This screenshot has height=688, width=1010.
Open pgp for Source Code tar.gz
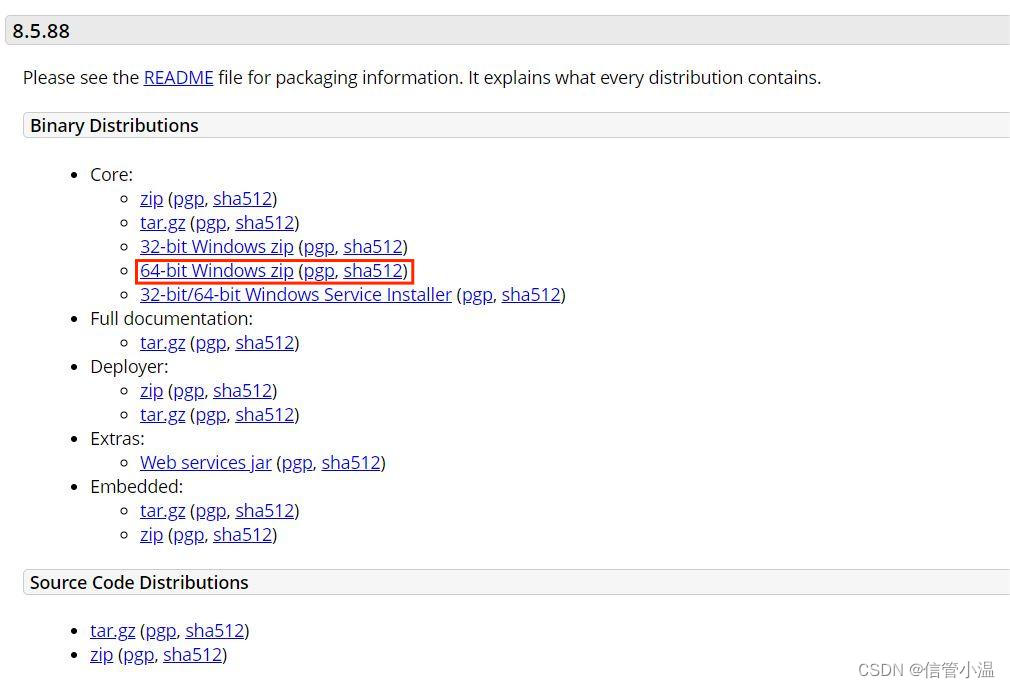[161, 631]
